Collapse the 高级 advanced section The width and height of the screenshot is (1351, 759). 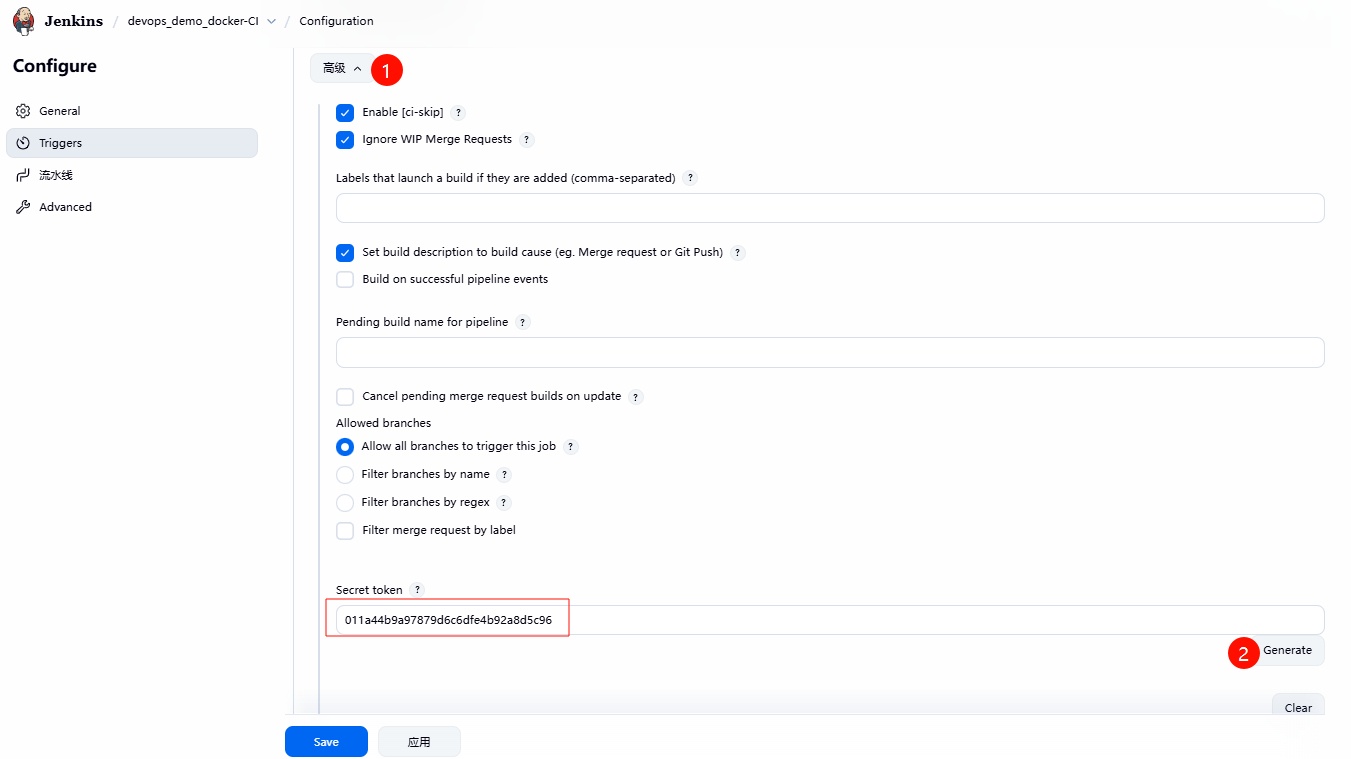tap(342, 68)
